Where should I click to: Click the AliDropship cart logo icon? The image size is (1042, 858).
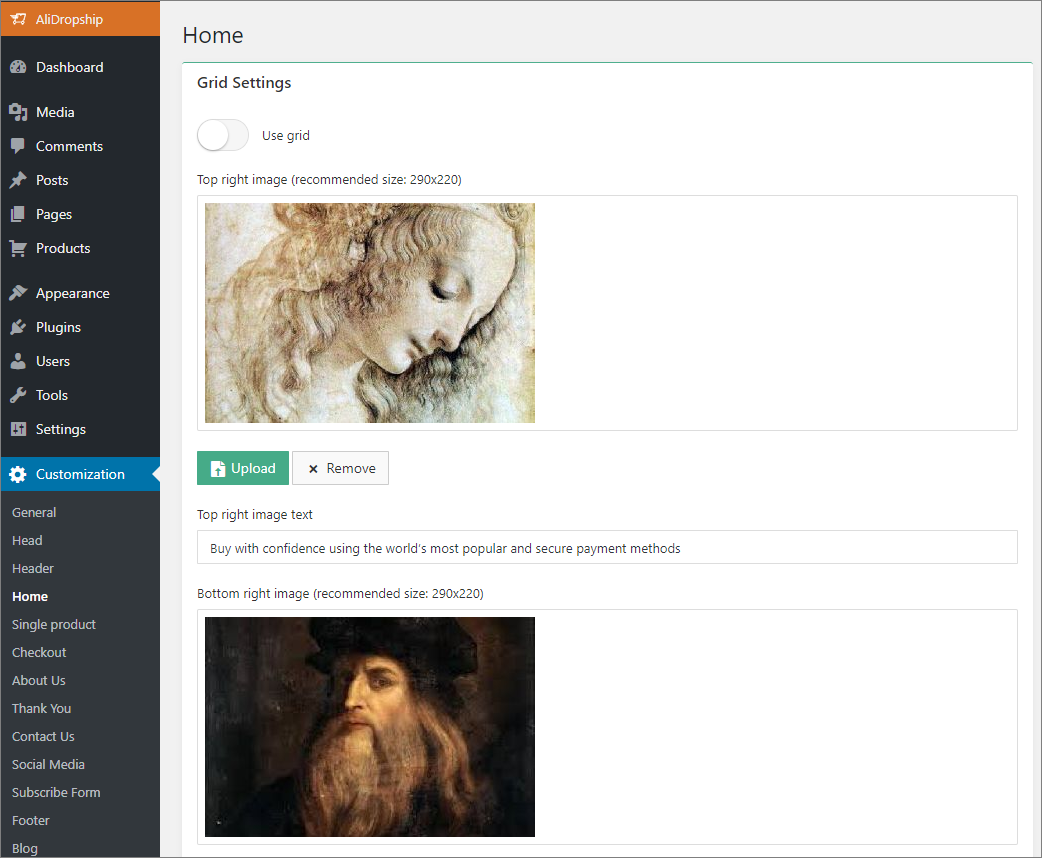pos(18,19)
